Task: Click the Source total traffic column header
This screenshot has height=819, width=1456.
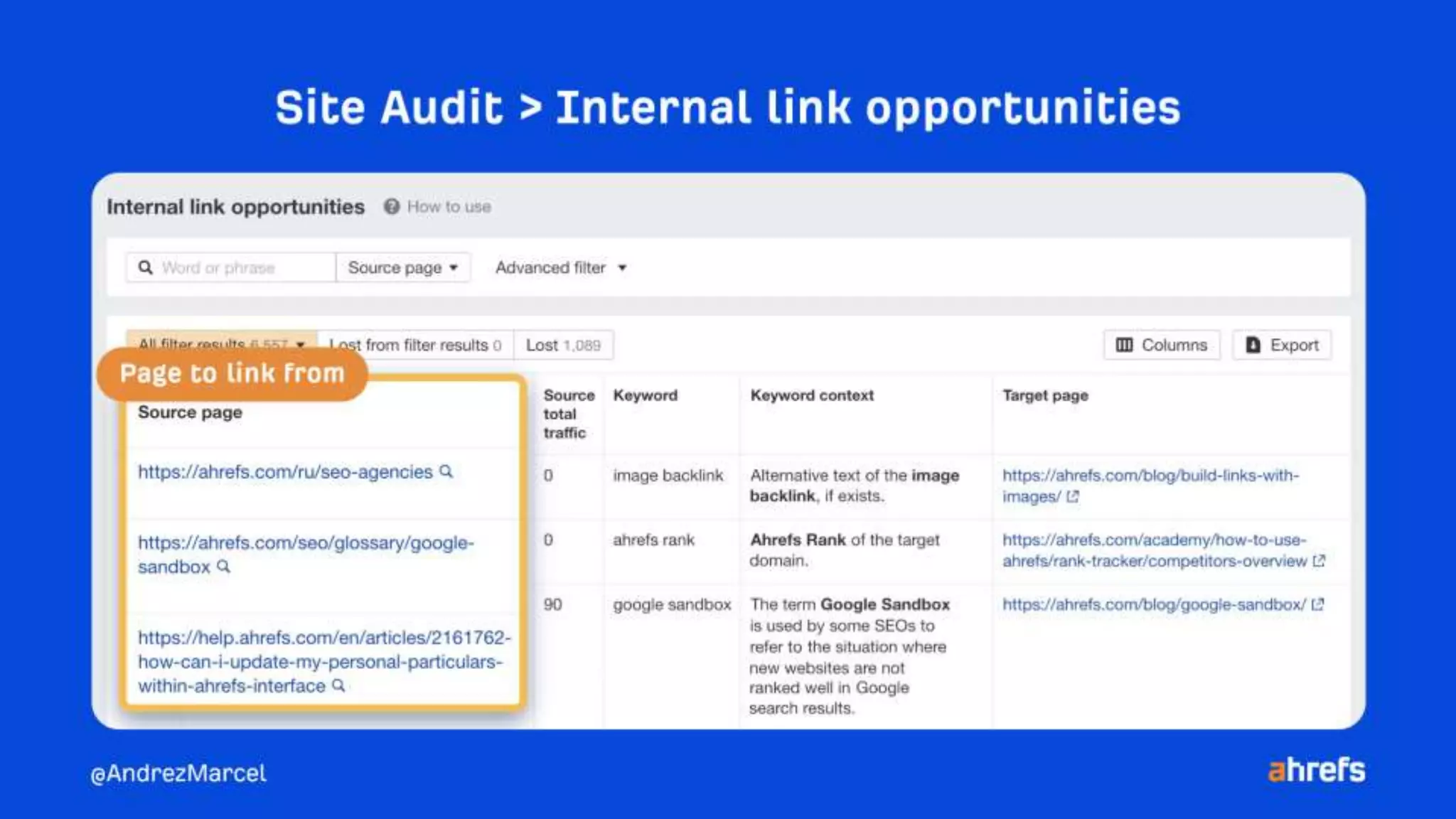Action: tap(568, 414)
